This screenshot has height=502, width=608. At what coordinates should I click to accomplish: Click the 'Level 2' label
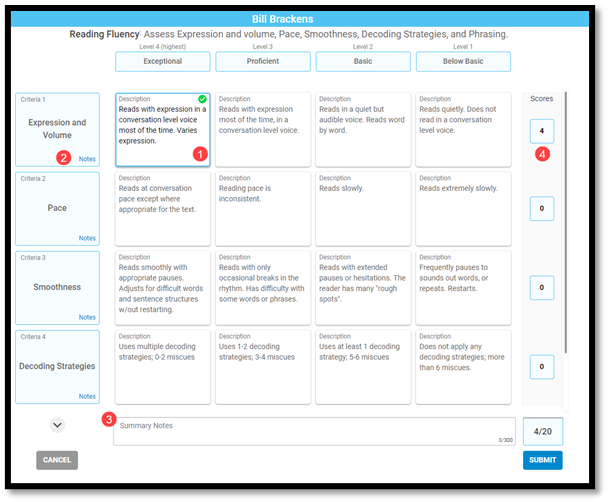tap(363, 47)
